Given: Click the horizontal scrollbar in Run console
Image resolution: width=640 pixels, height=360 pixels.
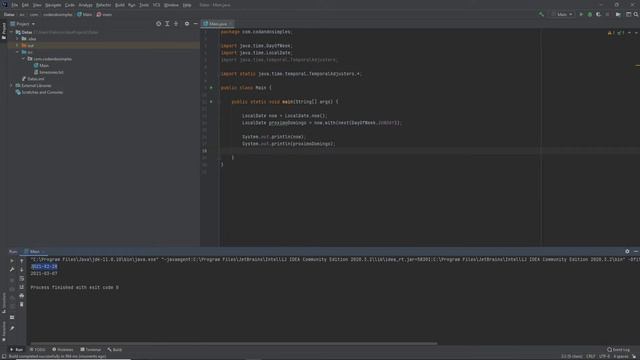Looking at the screenshot, I should pos(233,344).
